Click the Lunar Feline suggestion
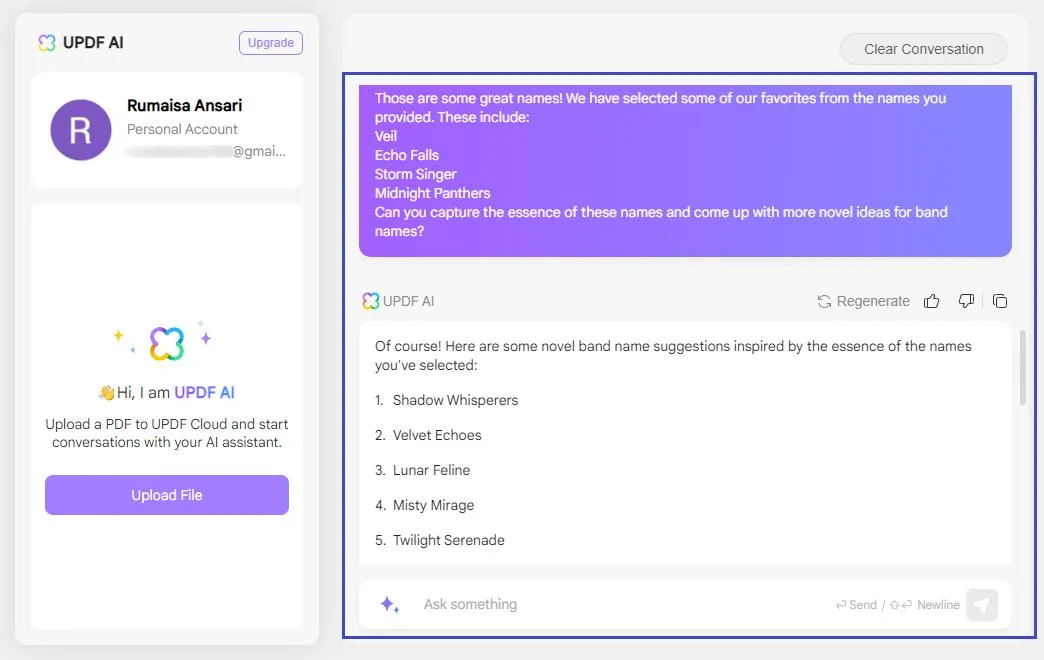 click(x=431, y=470)
